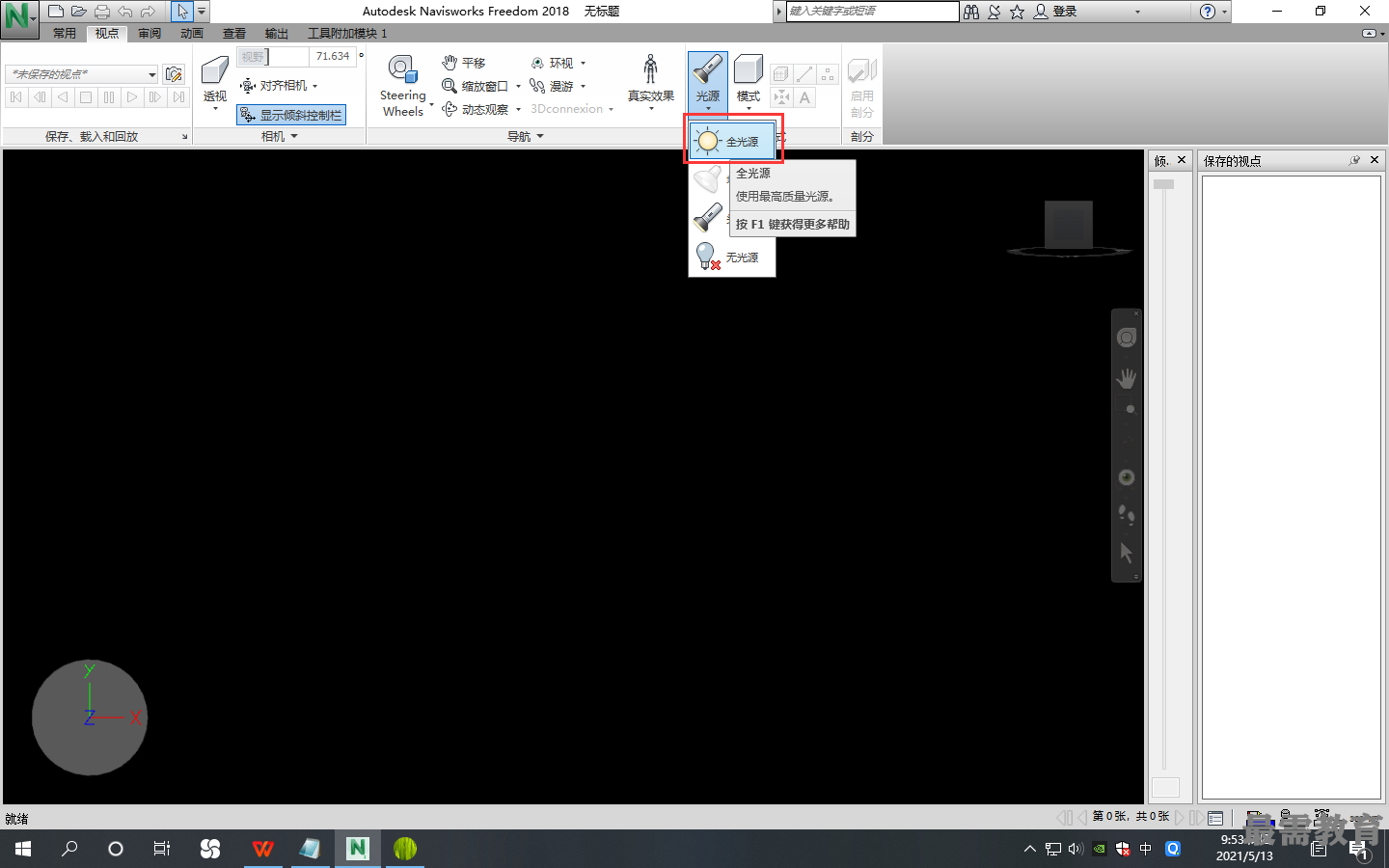This screenshot has width=1389, height=868.
Task: Click the navigation bar select arrow icon
Action: pos(1127,553)
